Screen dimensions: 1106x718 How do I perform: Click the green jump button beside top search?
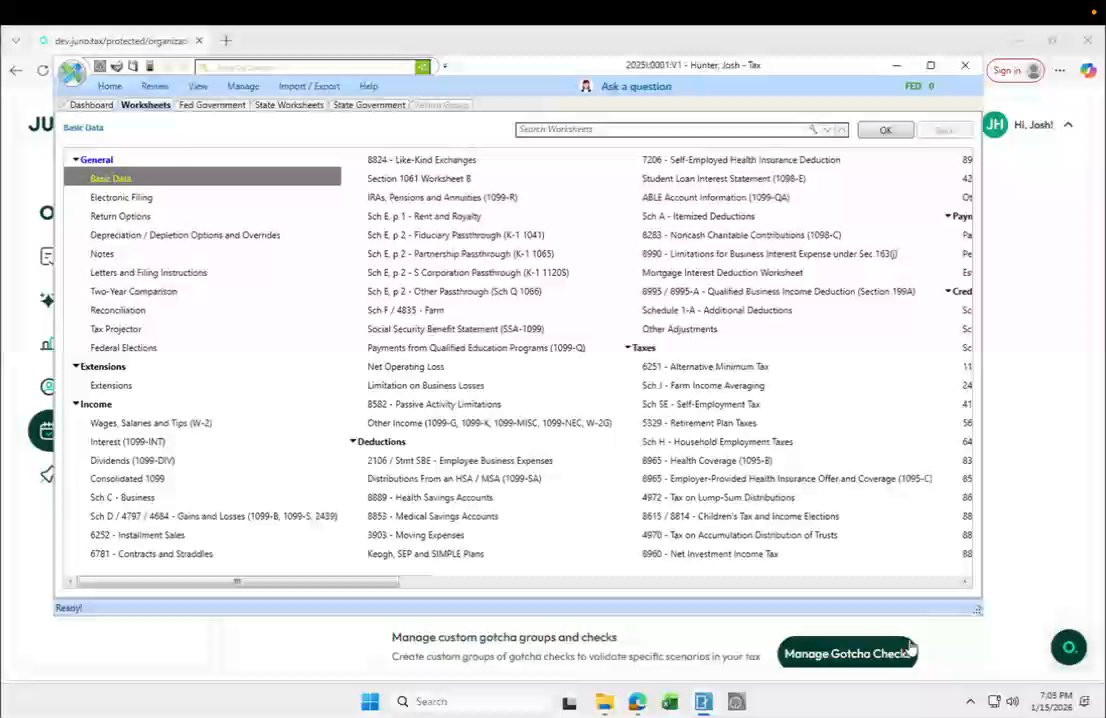[x=423, y=66]
